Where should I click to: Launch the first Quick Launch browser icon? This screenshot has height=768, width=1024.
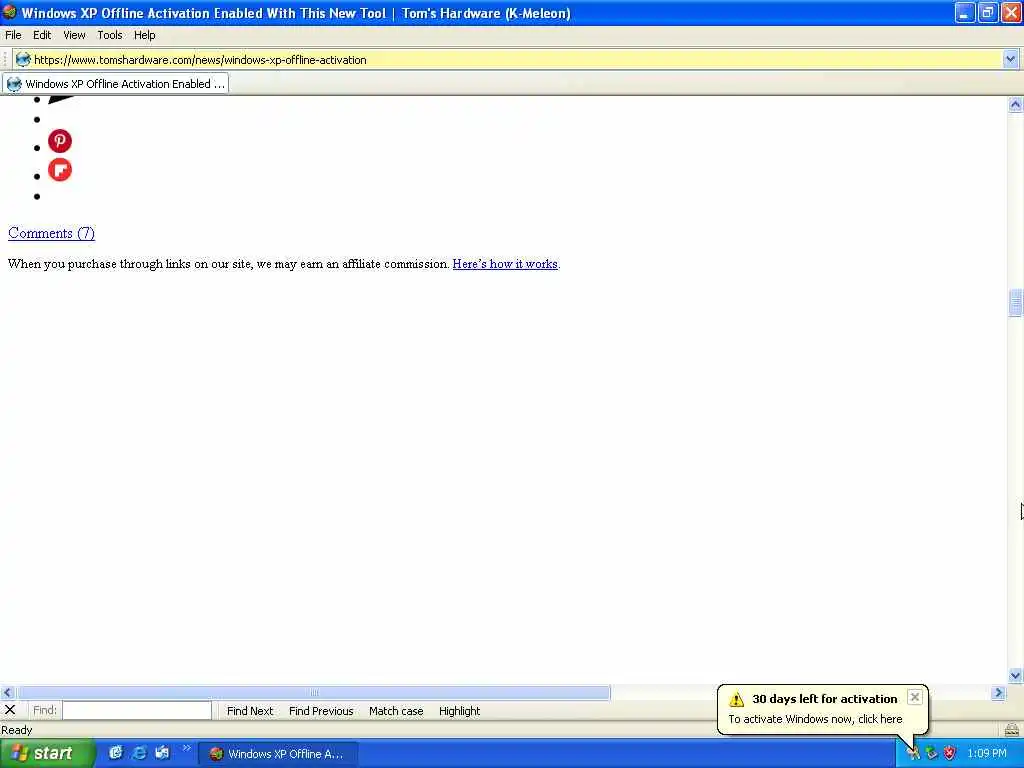[x=116, y=753]
